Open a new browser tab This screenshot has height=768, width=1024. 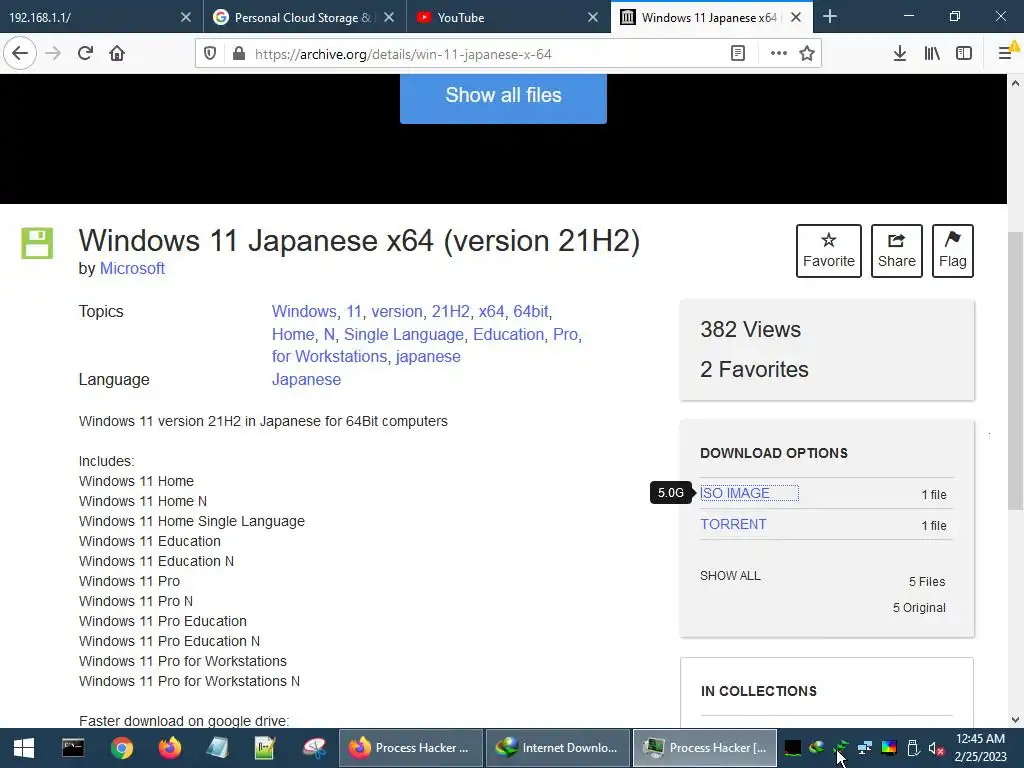(830, 17)
